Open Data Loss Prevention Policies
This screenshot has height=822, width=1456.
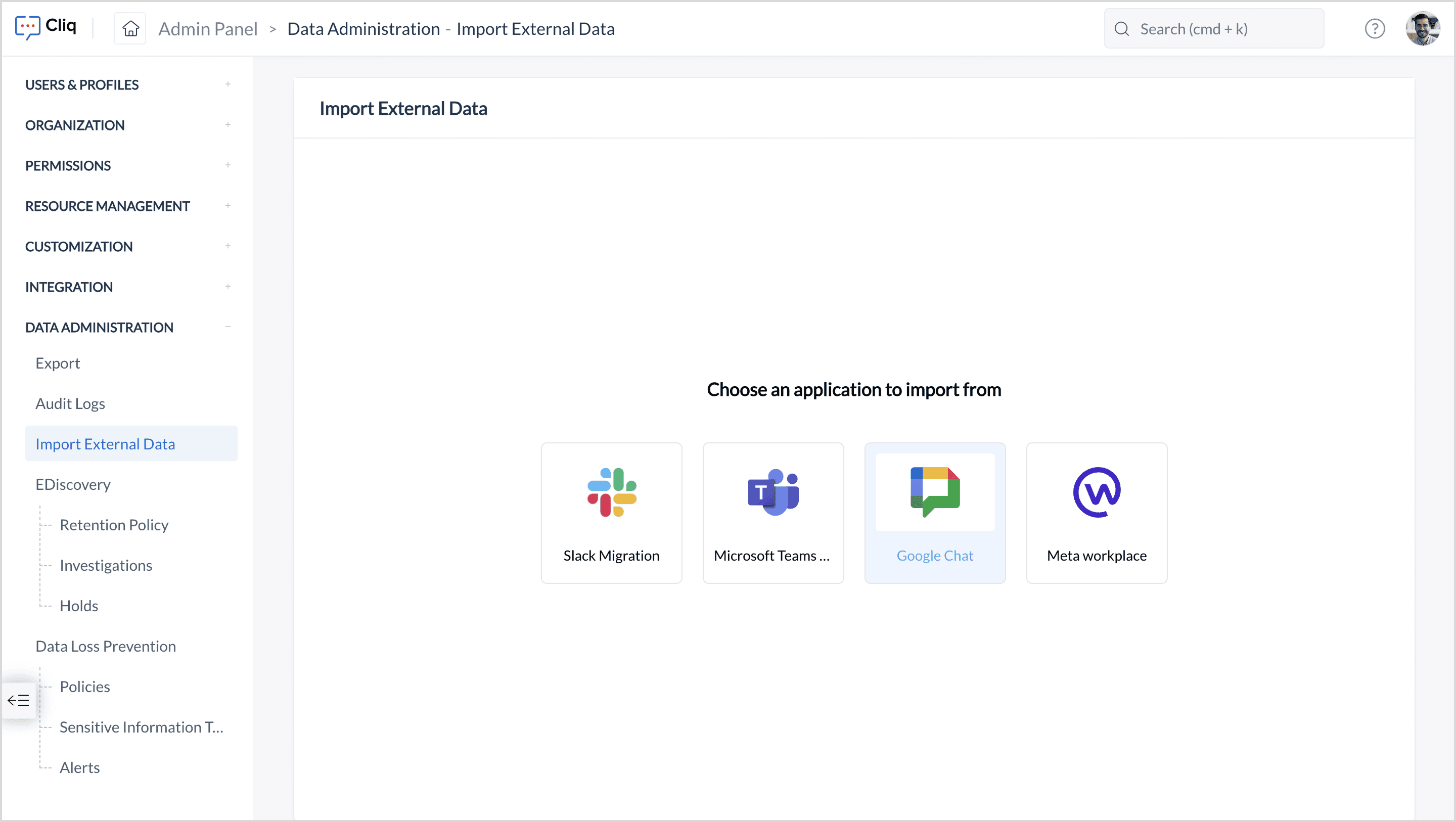(x=85, y=687)
